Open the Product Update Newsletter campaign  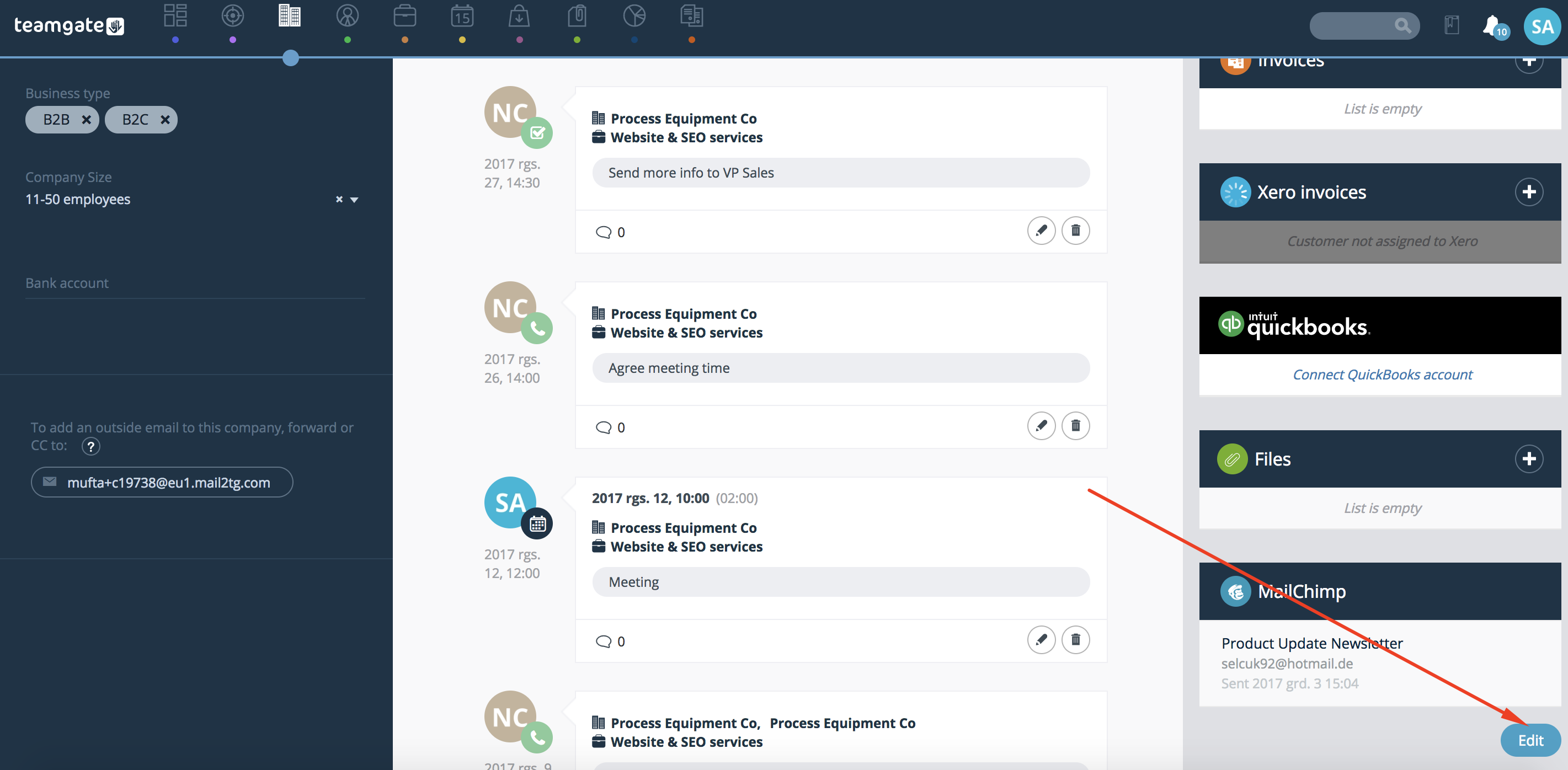click(x=1312, y=643)
